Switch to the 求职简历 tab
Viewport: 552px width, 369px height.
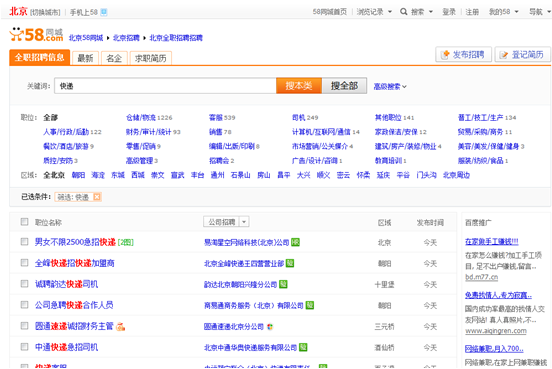(151, 58)
